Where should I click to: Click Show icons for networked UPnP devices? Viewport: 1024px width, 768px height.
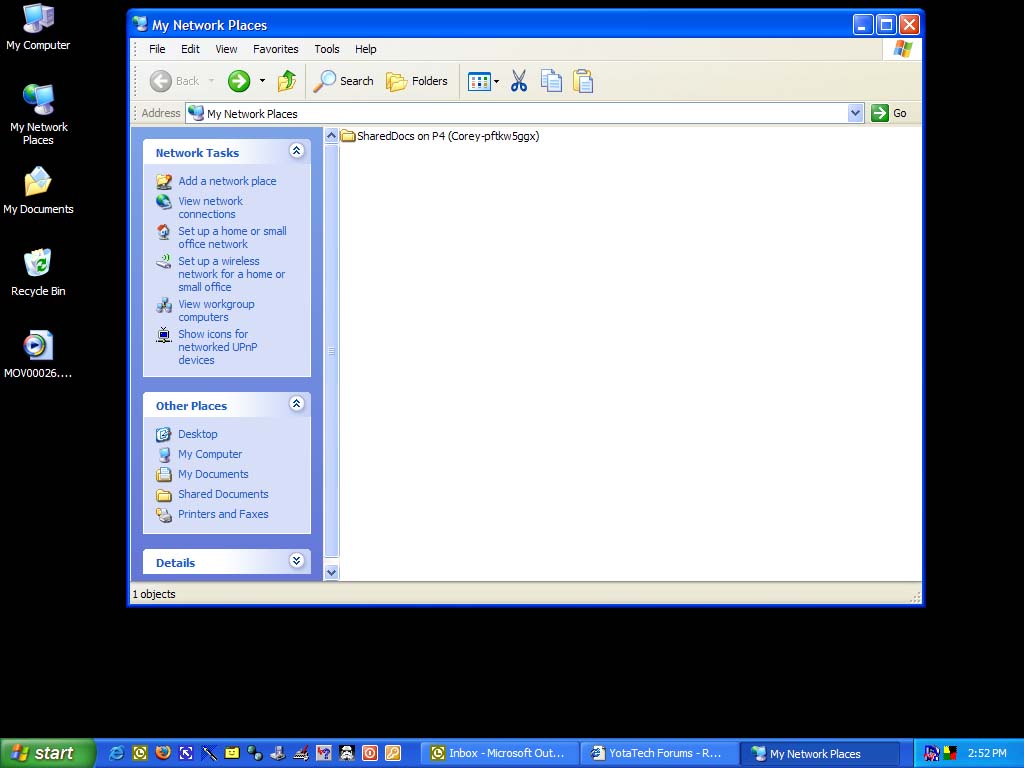pyautogui.click(x=217, y=347)
